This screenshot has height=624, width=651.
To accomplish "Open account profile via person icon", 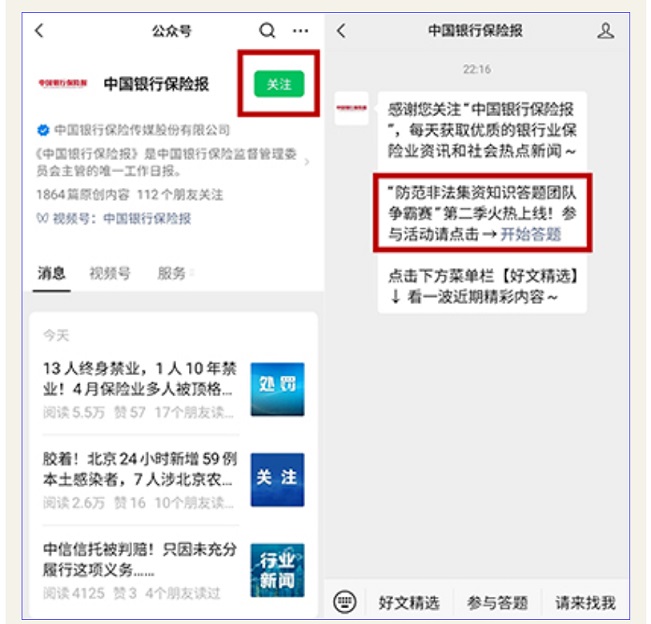I will tap(605, 31).
